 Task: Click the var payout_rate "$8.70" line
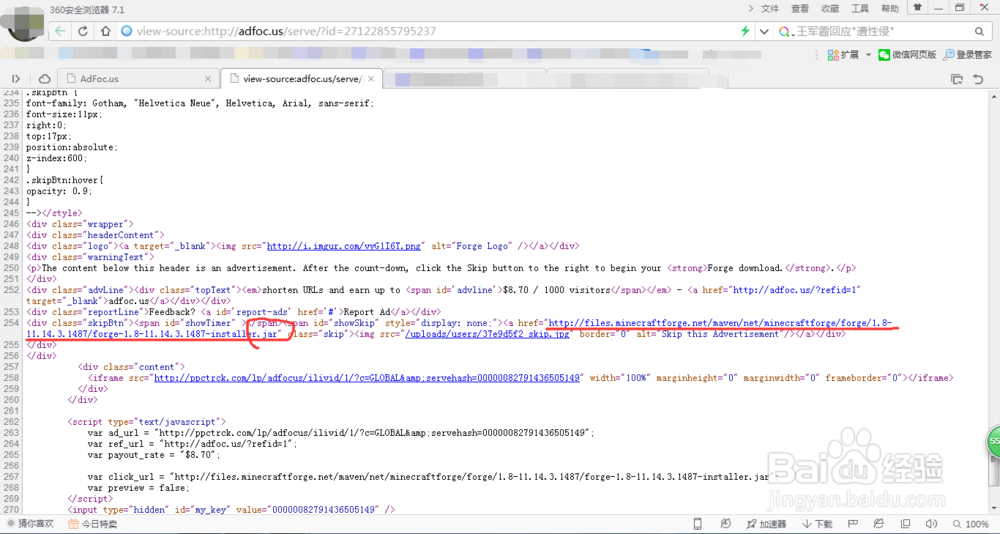(154, 455)
